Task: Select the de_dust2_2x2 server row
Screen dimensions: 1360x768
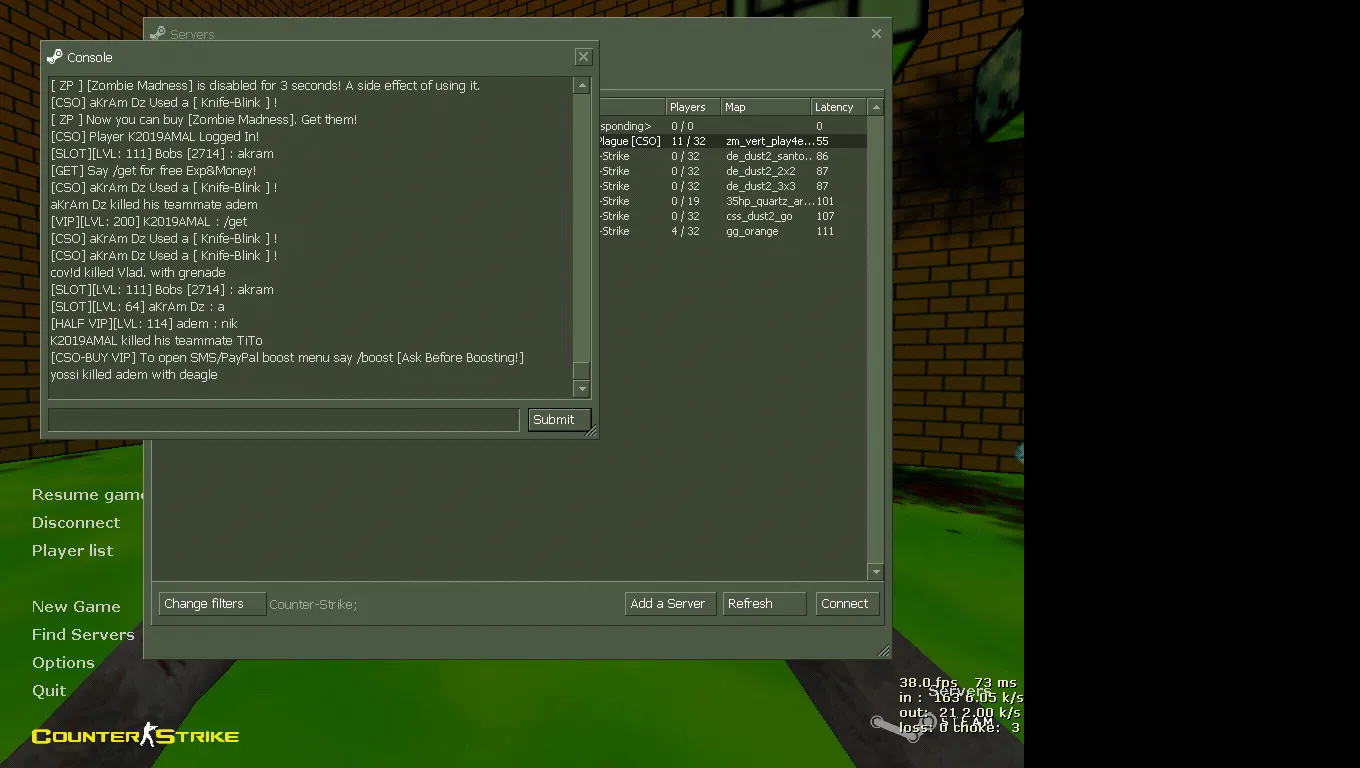Action: pyautogui.click(x=733, y=171)
